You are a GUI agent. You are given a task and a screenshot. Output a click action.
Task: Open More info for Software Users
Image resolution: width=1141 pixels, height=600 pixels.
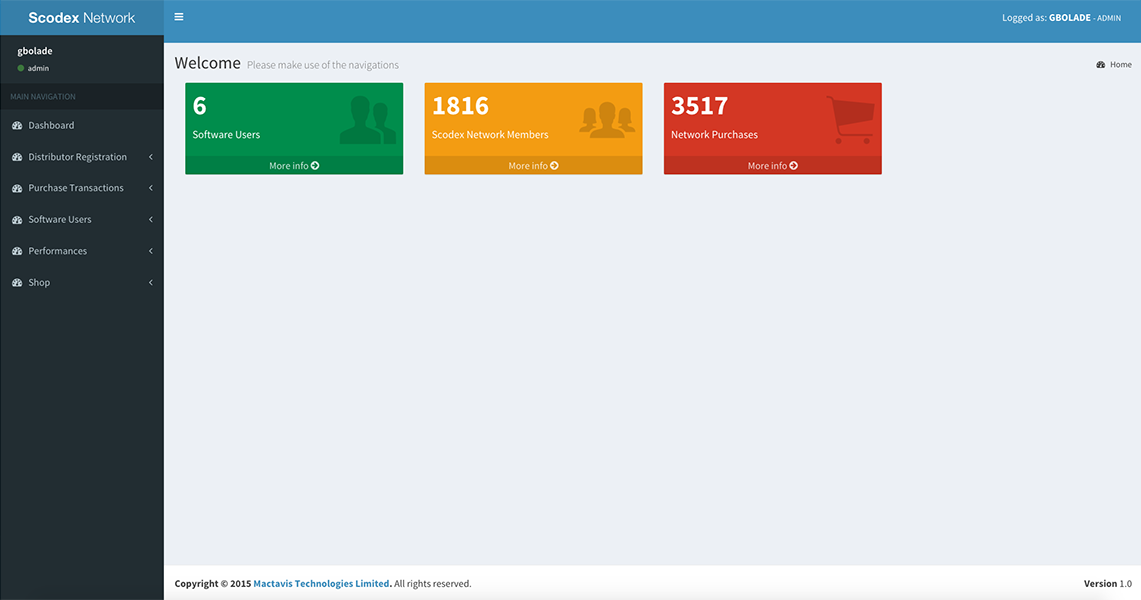294,166
